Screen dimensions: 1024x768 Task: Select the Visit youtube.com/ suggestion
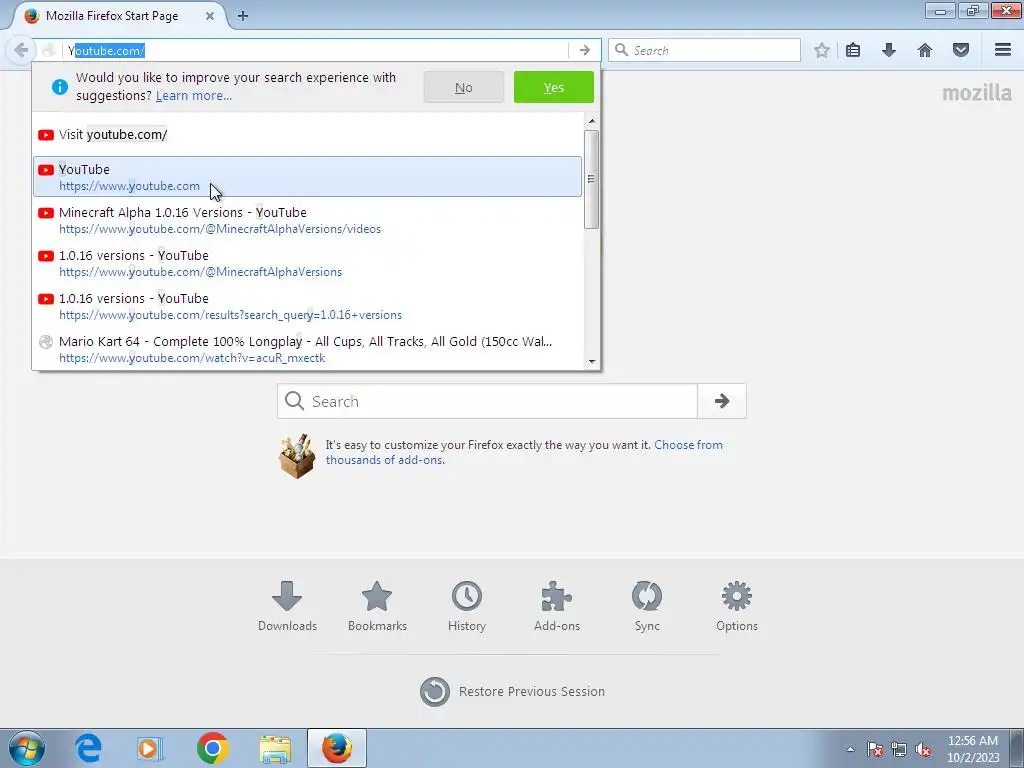point(307,135)
